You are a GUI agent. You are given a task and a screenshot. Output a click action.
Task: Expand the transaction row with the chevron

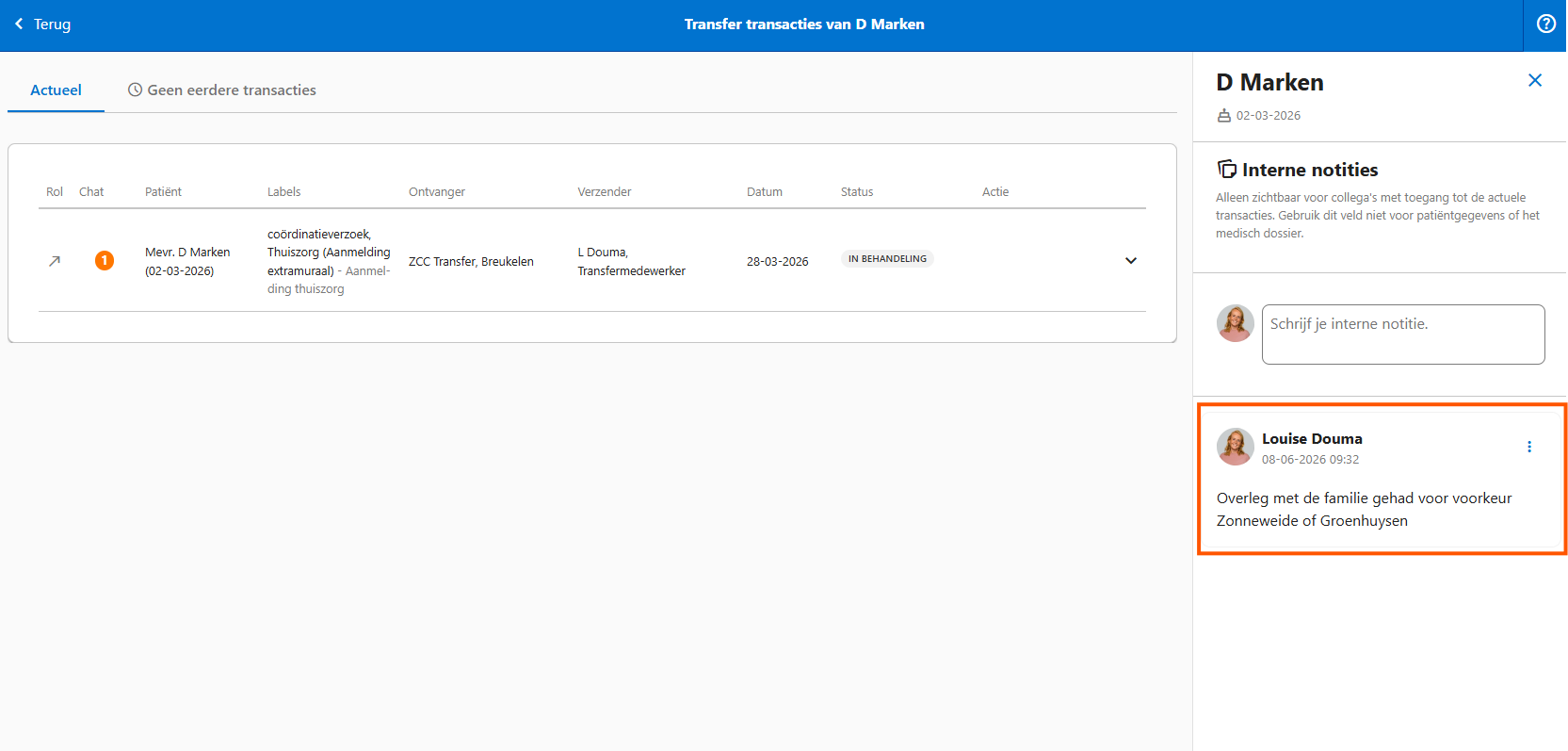coord(1131,261)
